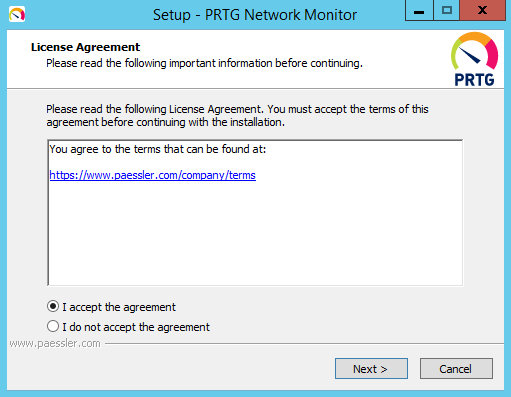
Task: Click the PRTG wordmark below the gauge
Action: pyautogui.click(x=474, y=80)
